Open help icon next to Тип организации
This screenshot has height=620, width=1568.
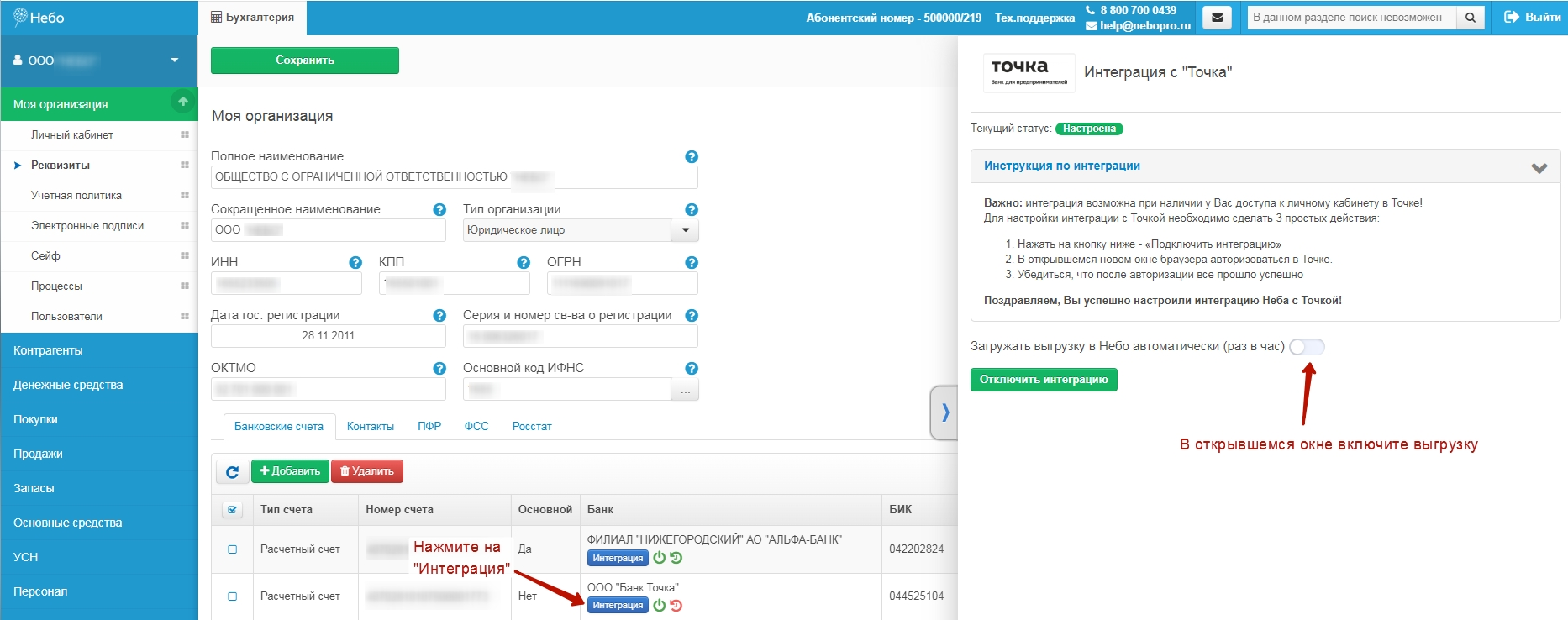tap(692, 210)
